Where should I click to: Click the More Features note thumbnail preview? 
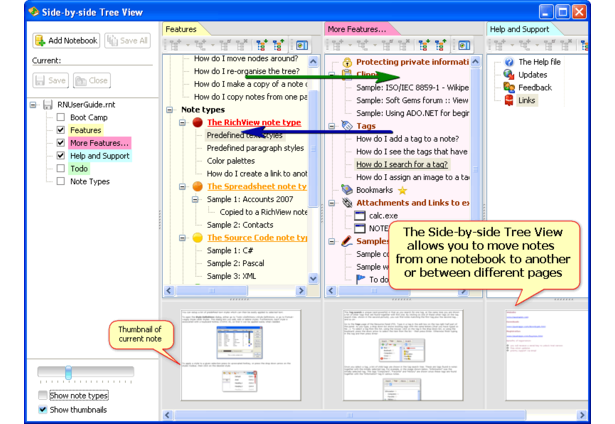(403, 355)
